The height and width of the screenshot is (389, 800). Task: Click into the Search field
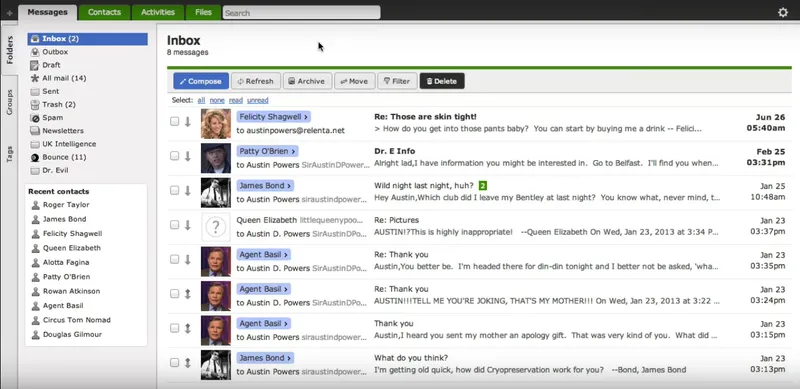pos(302,13)
